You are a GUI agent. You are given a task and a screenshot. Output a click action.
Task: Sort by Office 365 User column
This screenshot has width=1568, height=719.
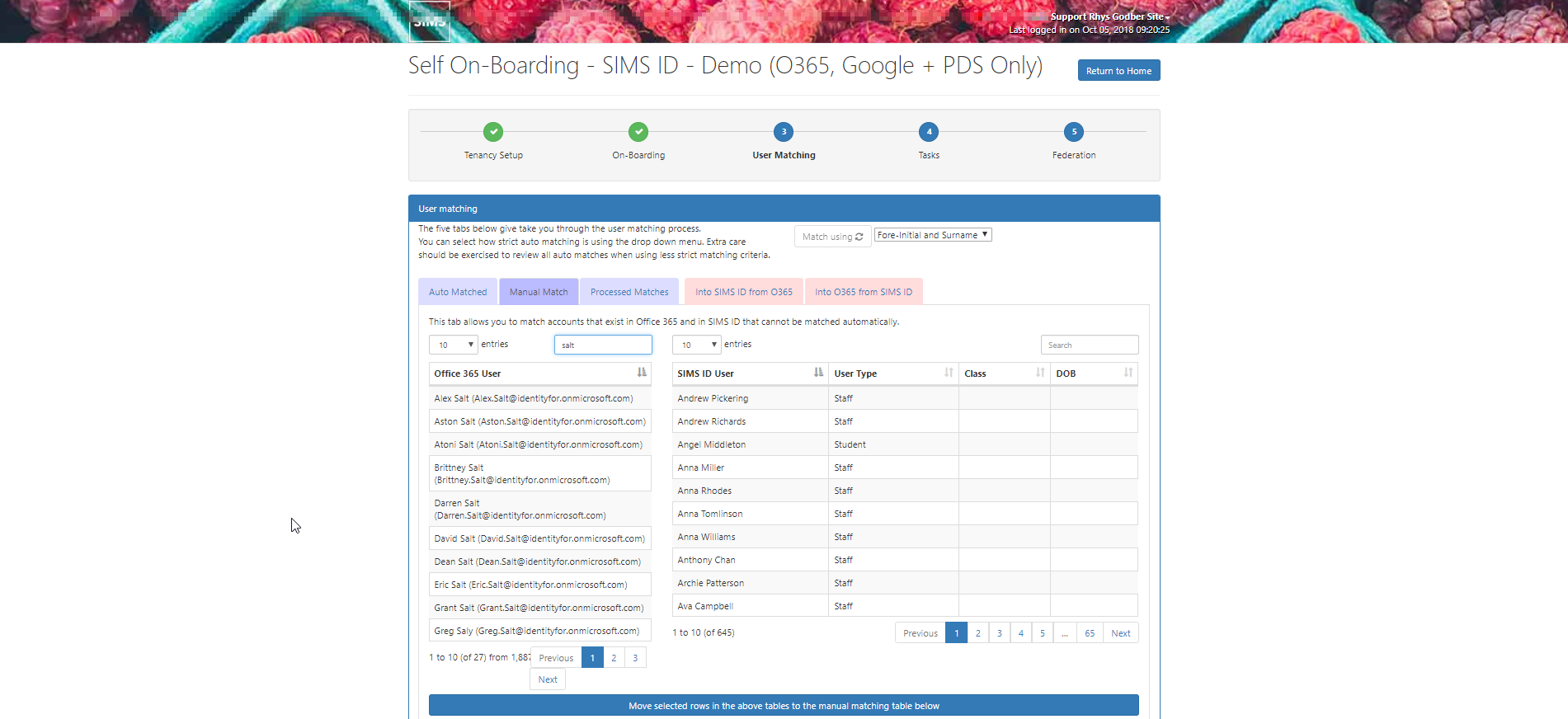tap(540, 374)
